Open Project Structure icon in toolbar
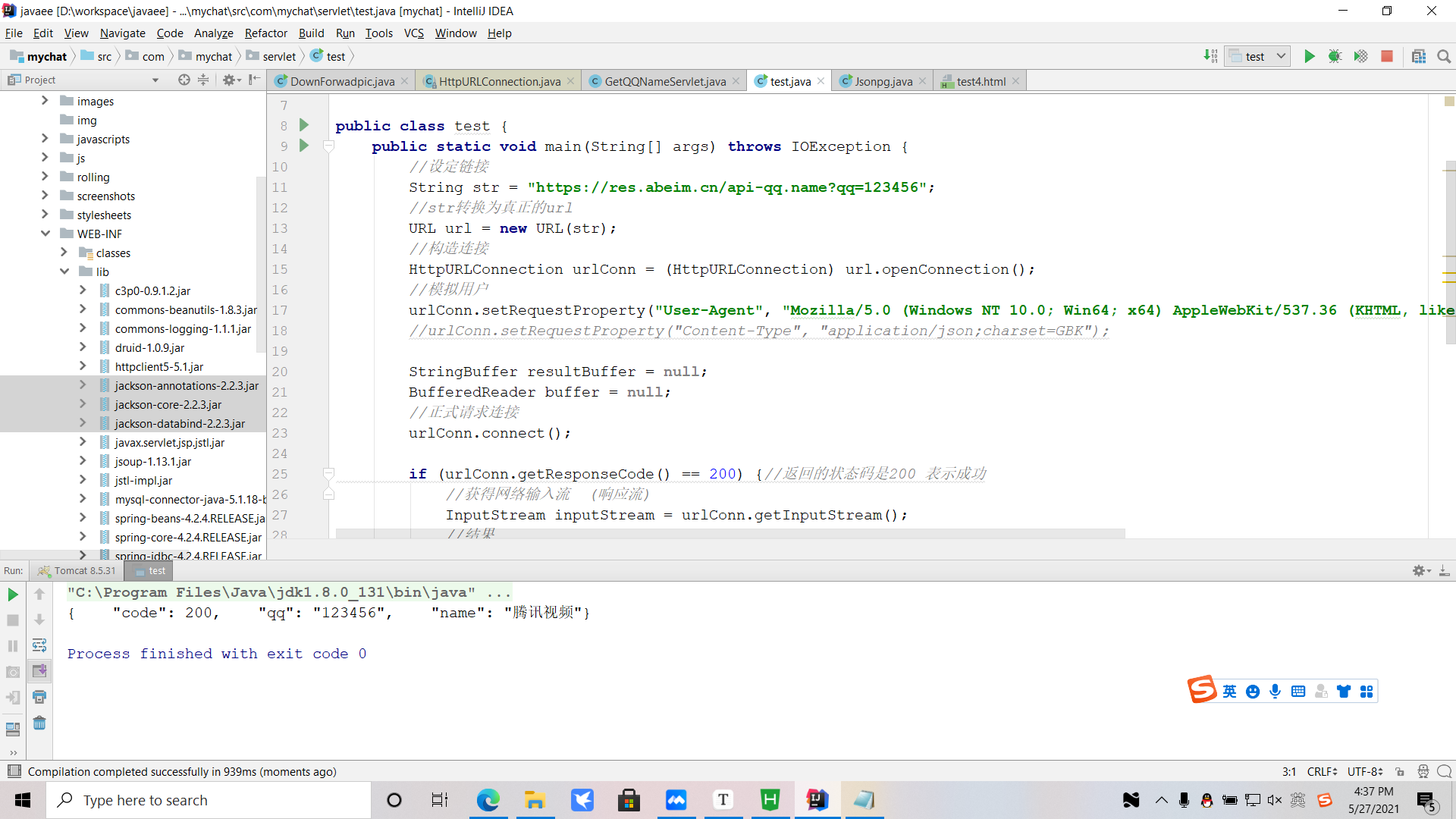 click(1419, 56)
